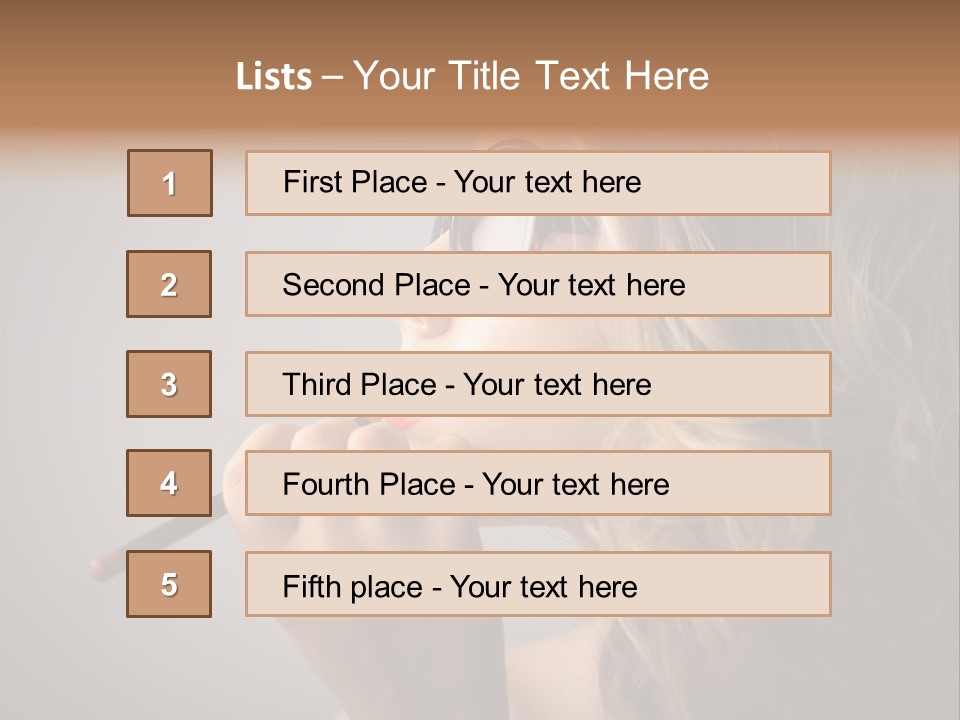This screenshot has width=960, height=720.
Task: Click the empty brown band above title
Action: (480, 22)
